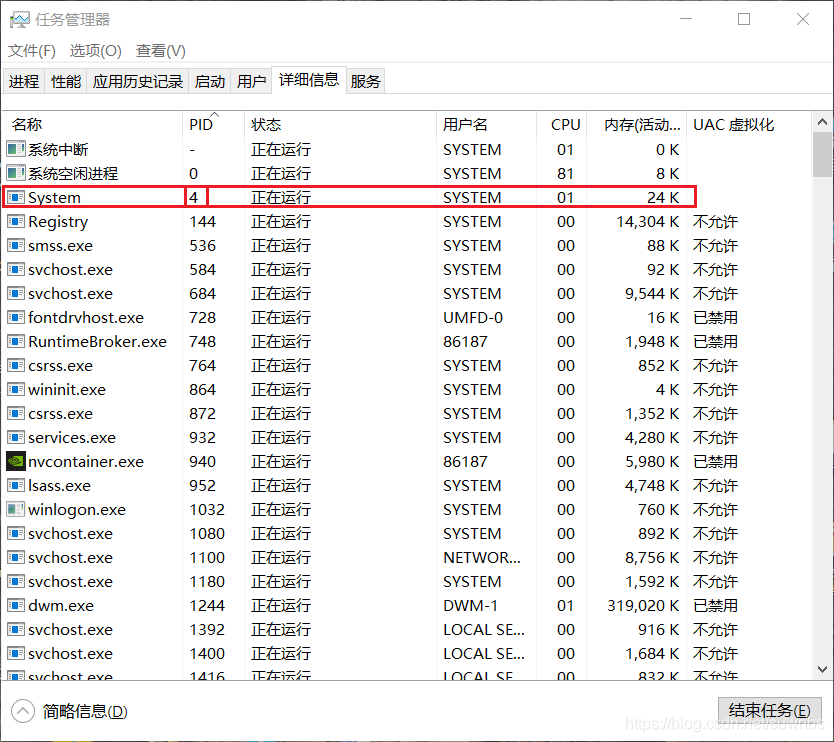Click the vertical scrollbar thumb
The image size is (834, 742).
click(822, 154)
